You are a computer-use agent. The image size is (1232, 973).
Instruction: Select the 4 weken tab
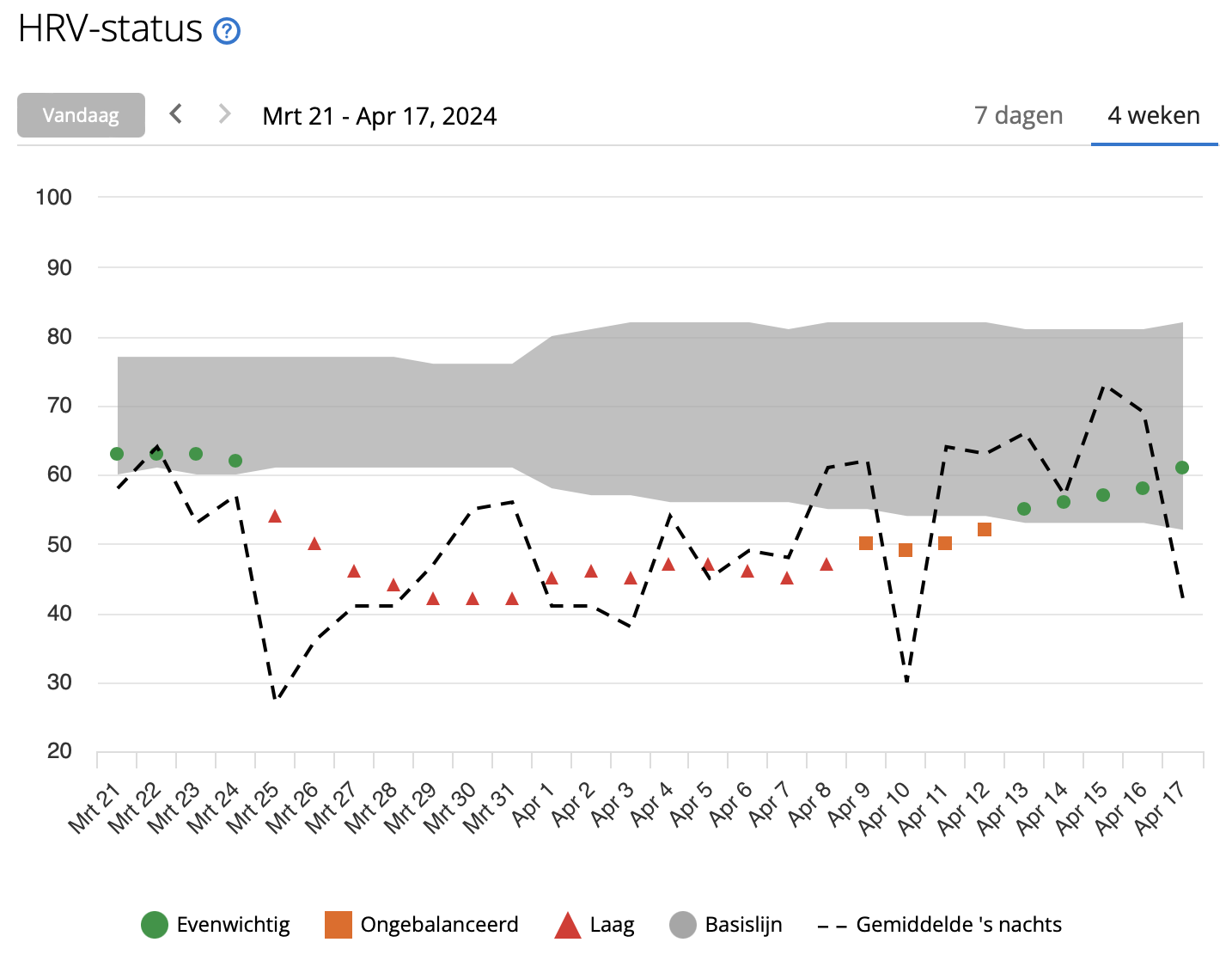point(1153,116)
